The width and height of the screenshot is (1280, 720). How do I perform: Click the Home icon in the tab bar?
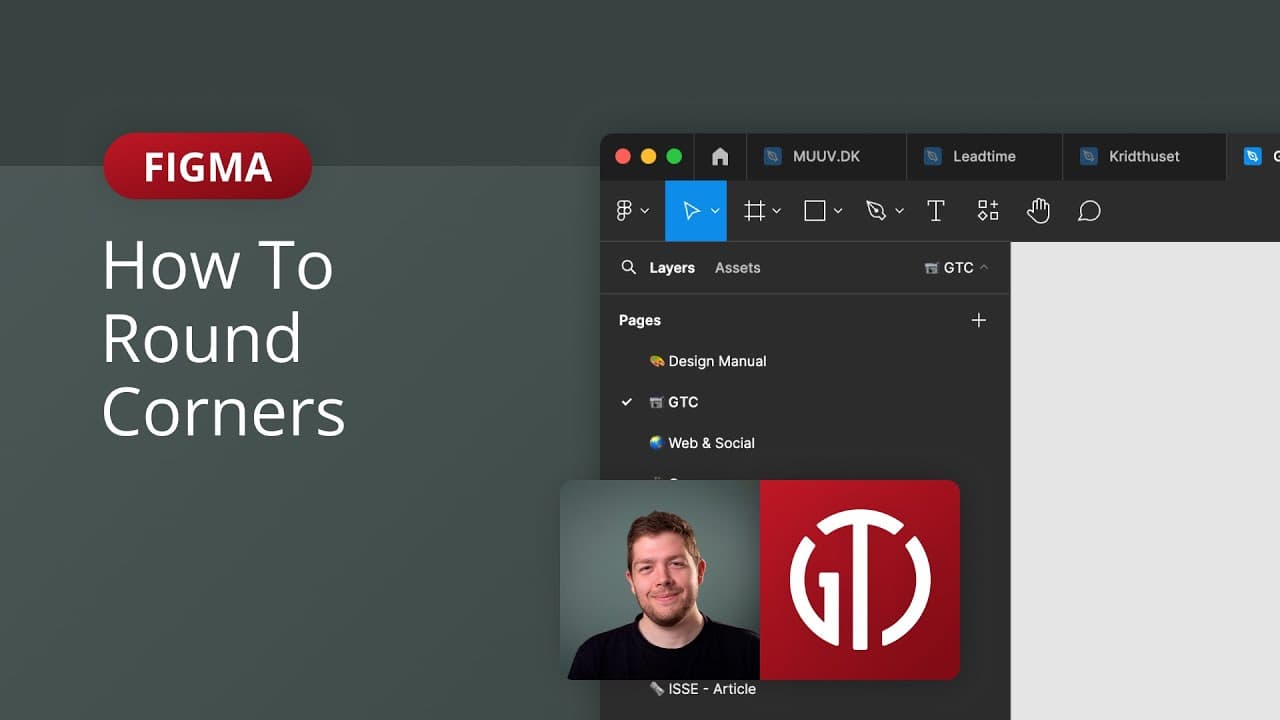[720, 157]
